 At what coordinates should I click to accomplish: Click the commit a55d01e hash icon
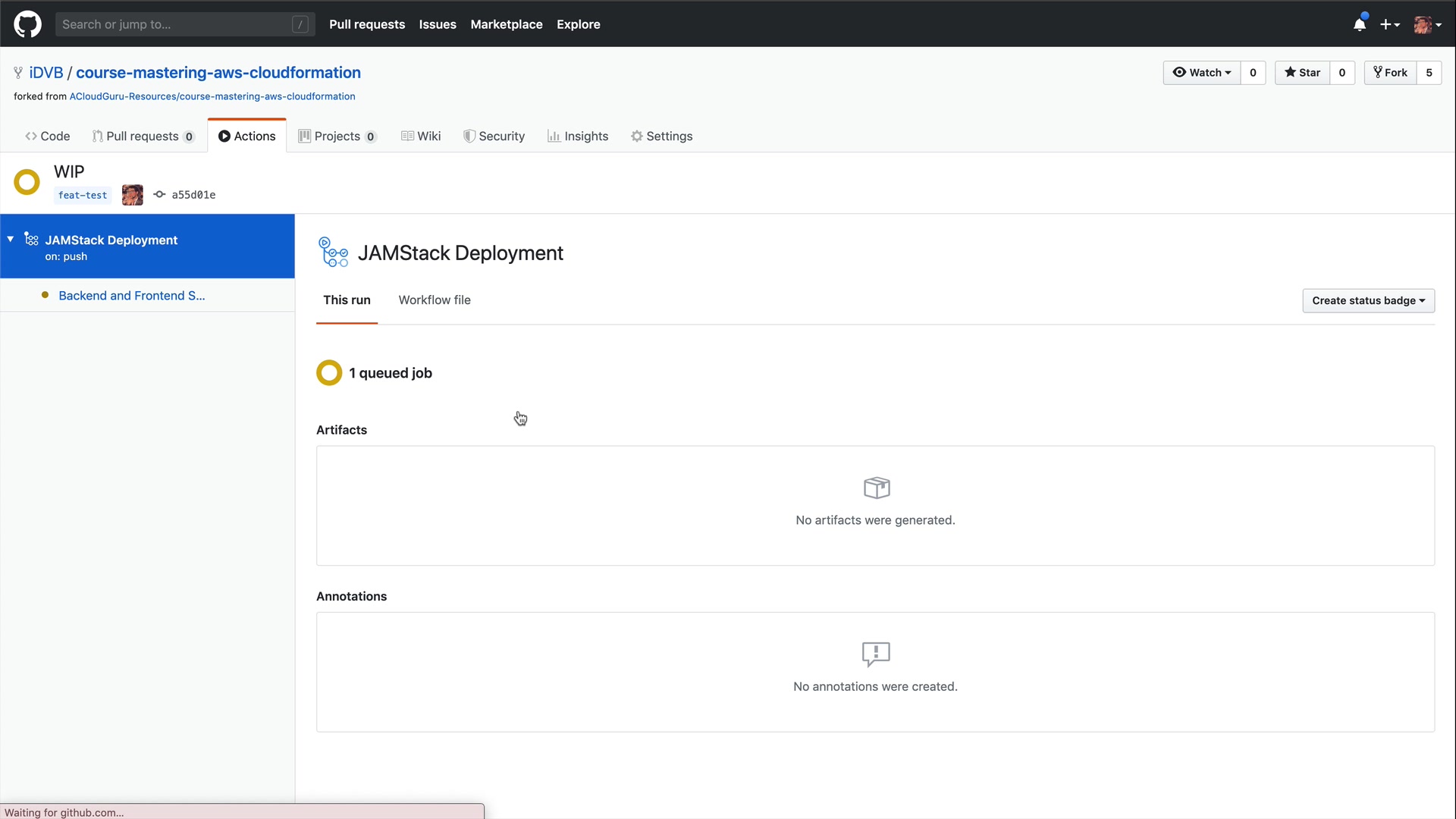tap(159, 195)
